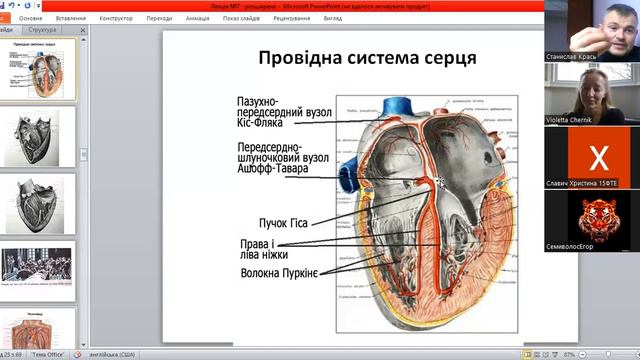Select the third grayscale heart slide thumbnail

tap(38, 204)
